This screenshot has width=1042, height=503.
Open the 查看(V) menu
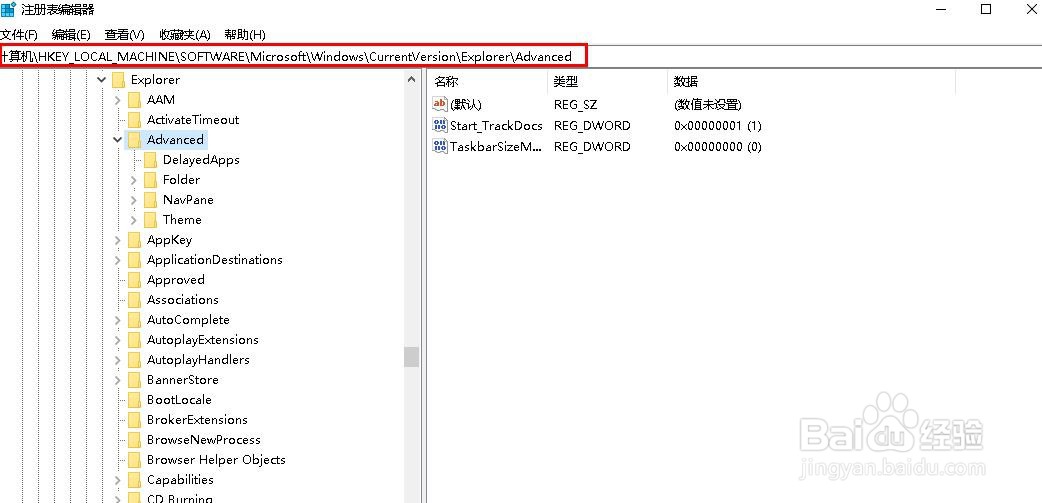(x=124, y=35)
